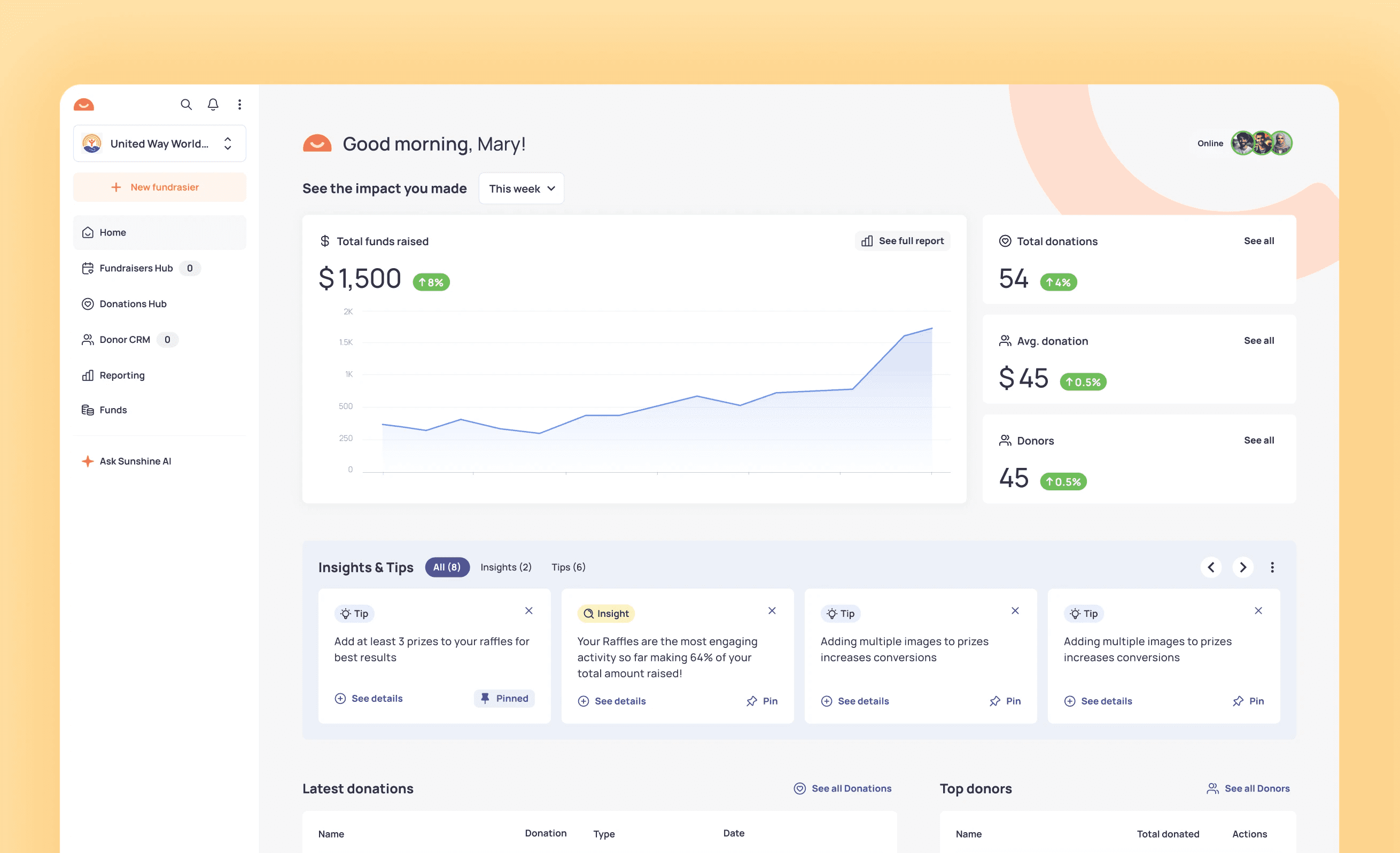1400x853 pixels.
Task: Open notifications bell icon
Action: click(x=213, y=105)
